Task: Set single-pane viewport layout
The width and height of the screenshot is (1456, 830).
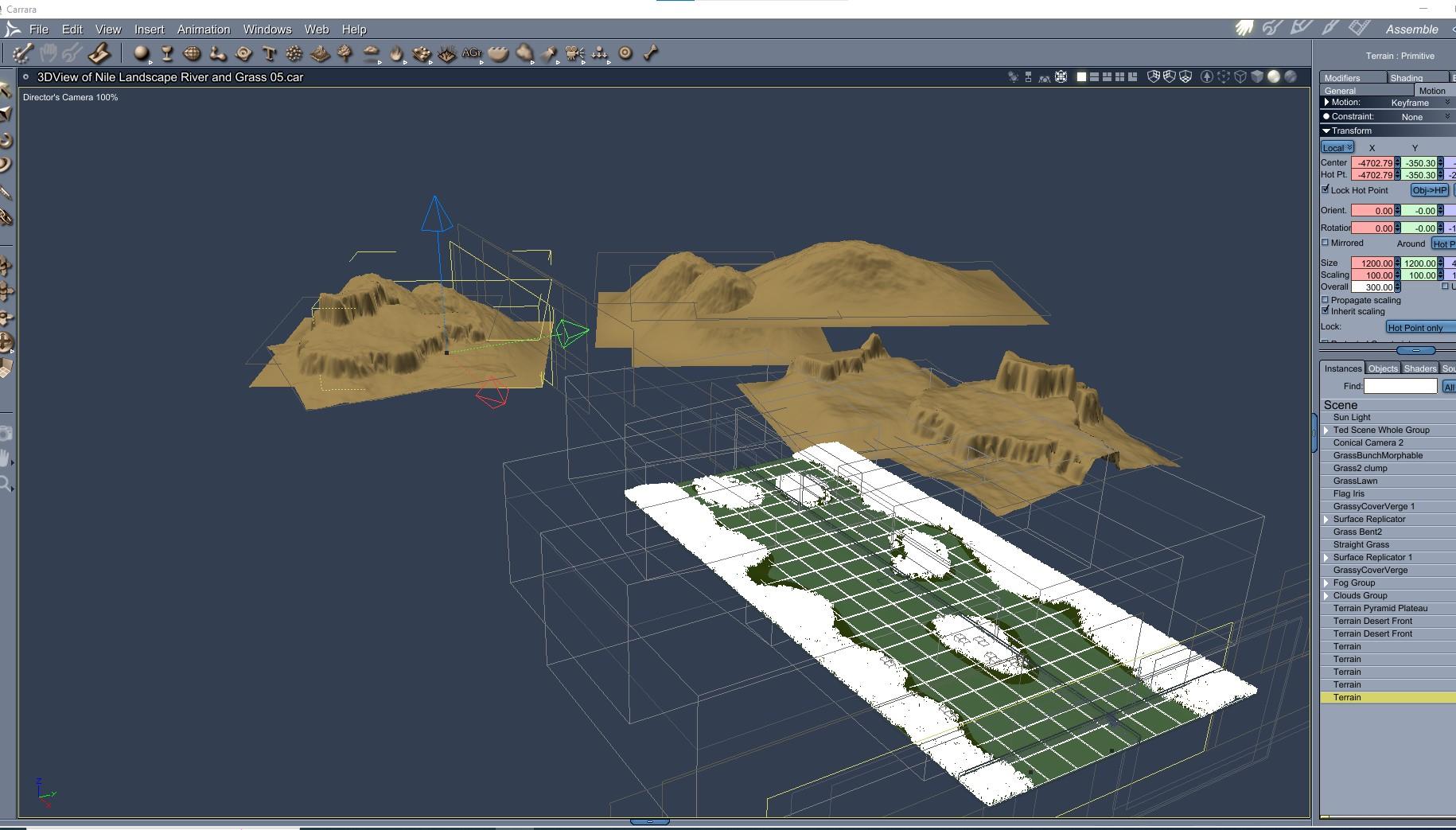Action: point(1081,77)
